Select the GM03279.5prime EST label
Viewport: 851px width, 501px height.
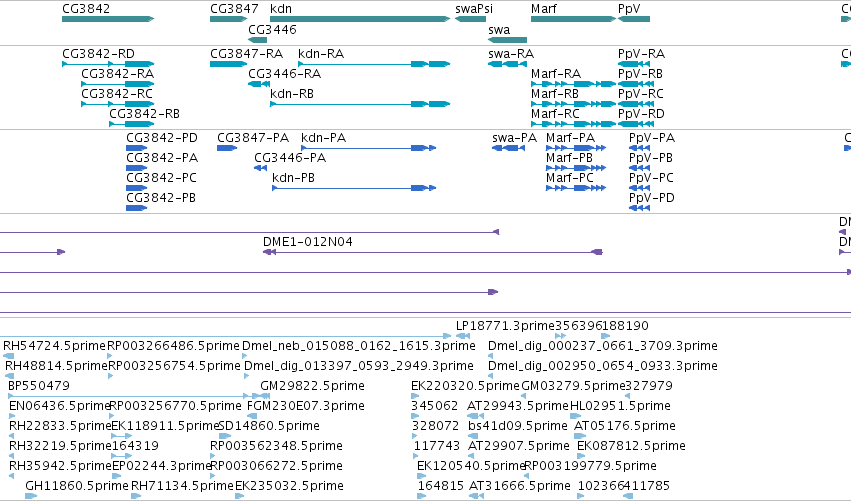(573, 386)
